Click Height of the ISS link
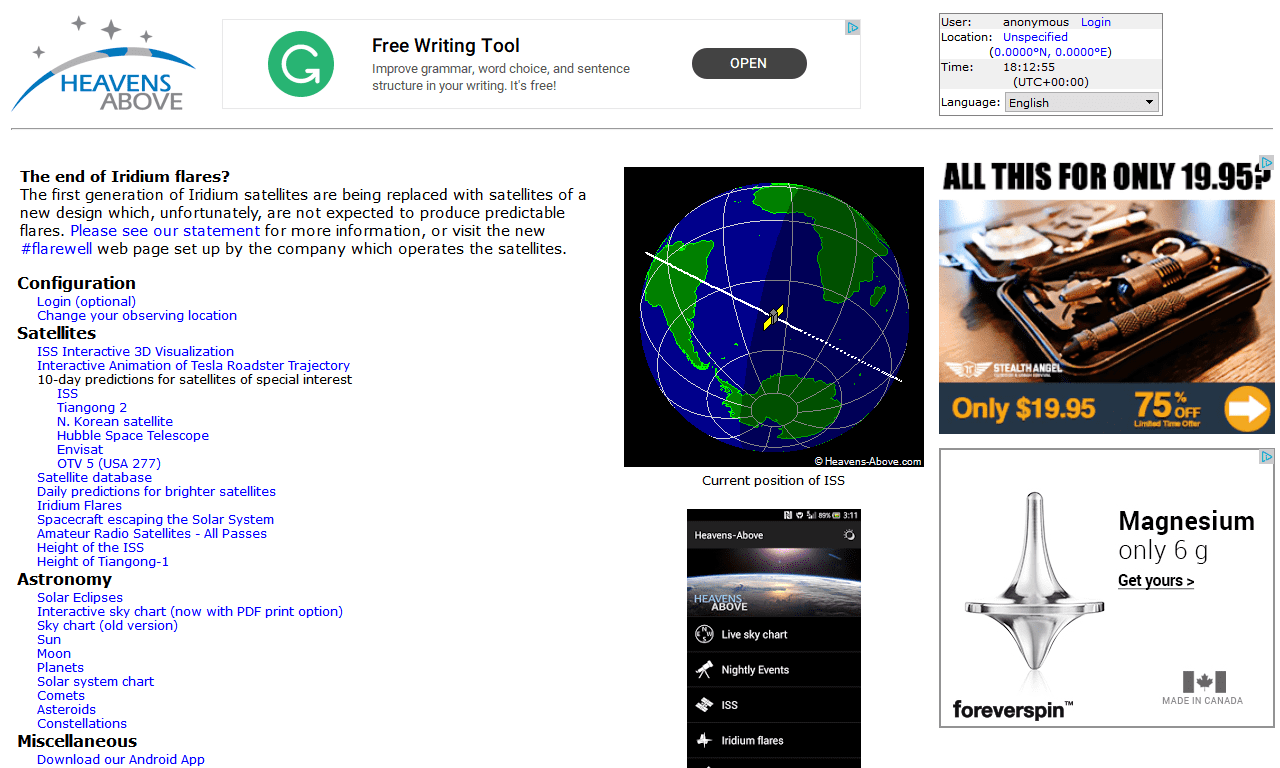The height and width of the screenshot is (768, 1280). (90, 547)
